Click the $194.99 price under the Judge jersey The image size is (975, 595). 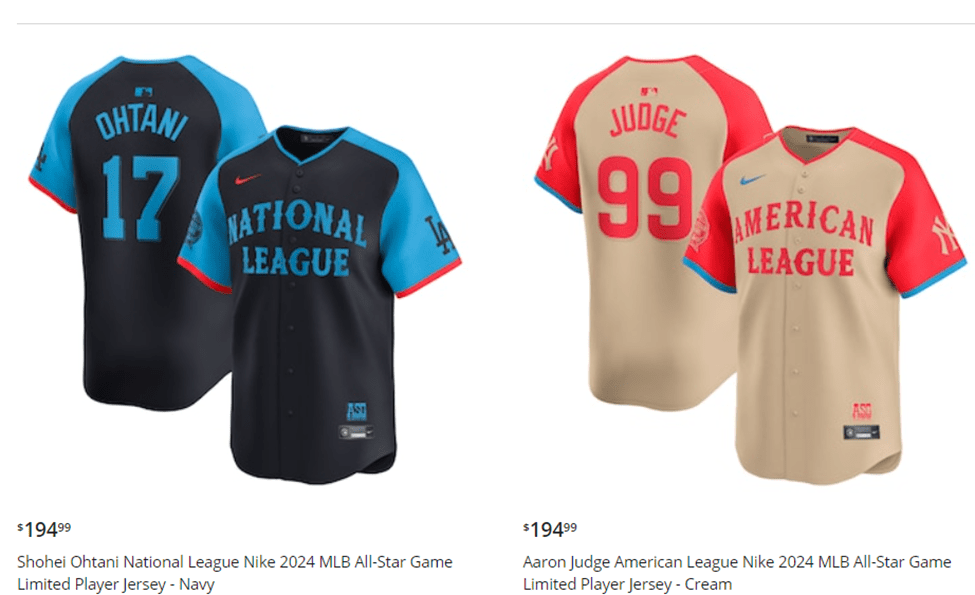pyautogui.click(x=550, y=529)
